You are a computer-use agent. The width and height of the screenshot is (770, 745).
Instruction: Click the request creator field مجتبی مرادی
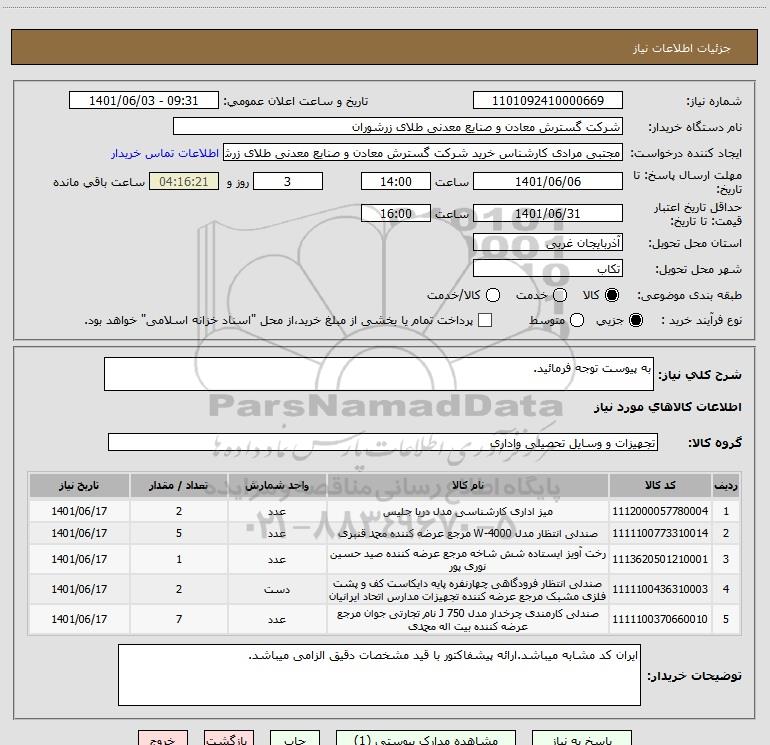click(x=423, y=153)
